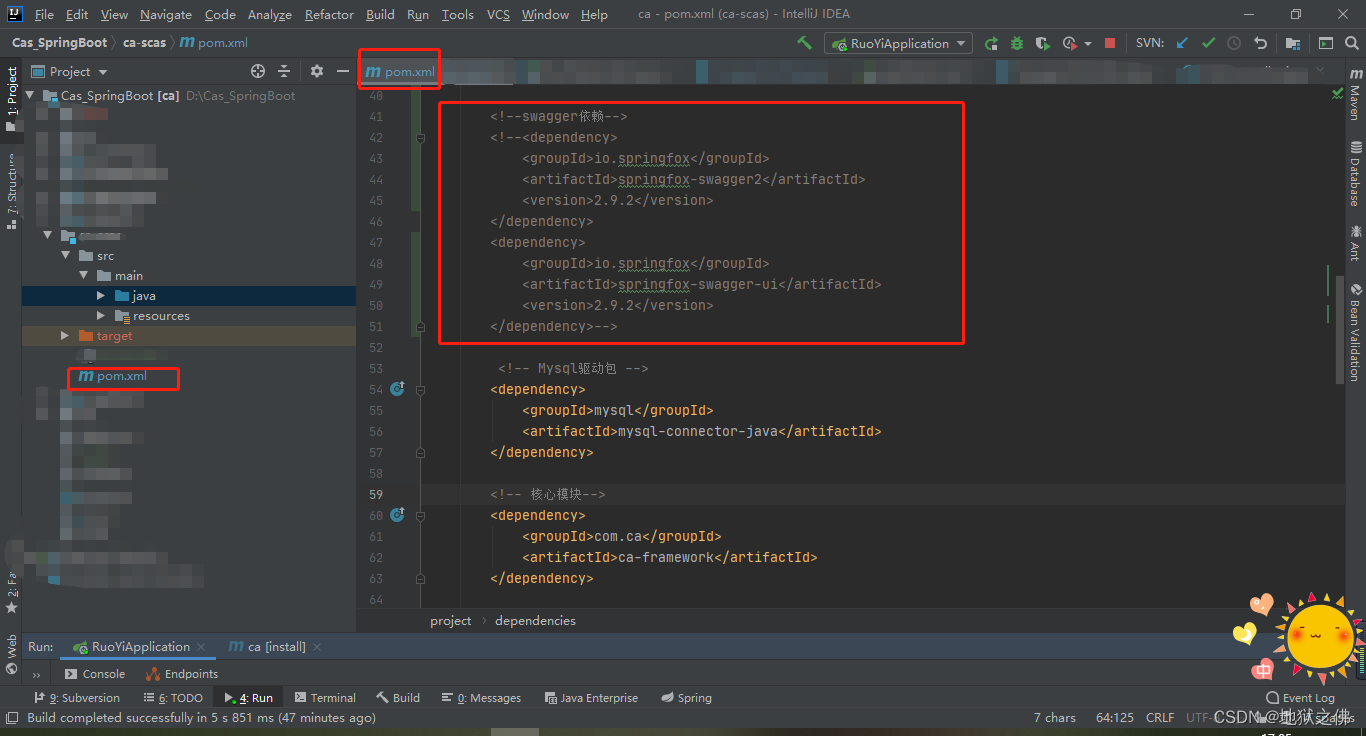
Task: Show SVN history clock icon
Action: tap(1234, 43)
